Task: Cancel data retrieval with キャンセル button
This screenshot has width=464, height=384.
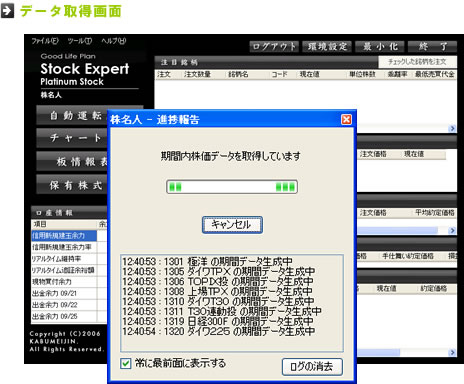Action: (x=232, y=225)
